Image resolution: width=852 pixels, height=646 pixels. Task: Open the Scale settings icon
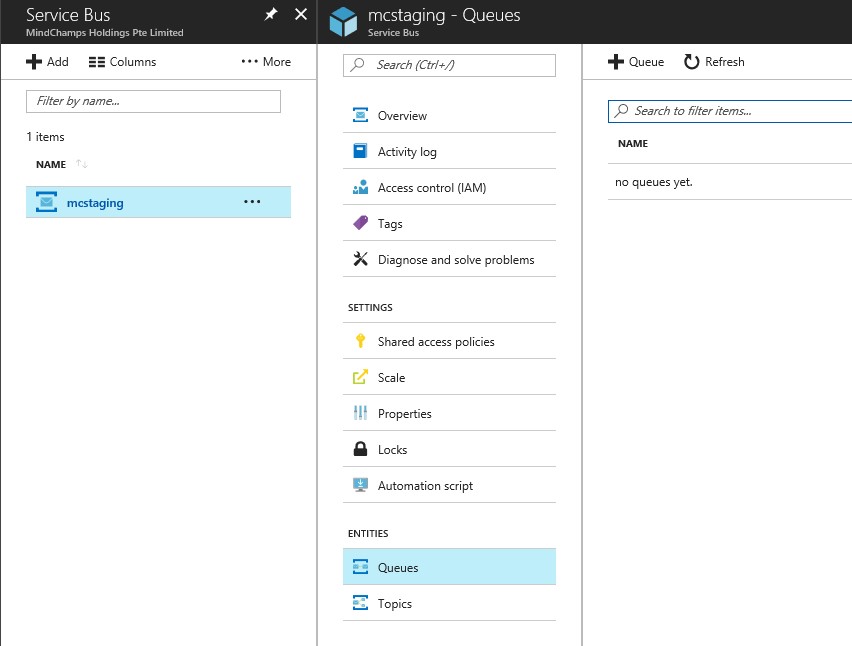(360, 378)
